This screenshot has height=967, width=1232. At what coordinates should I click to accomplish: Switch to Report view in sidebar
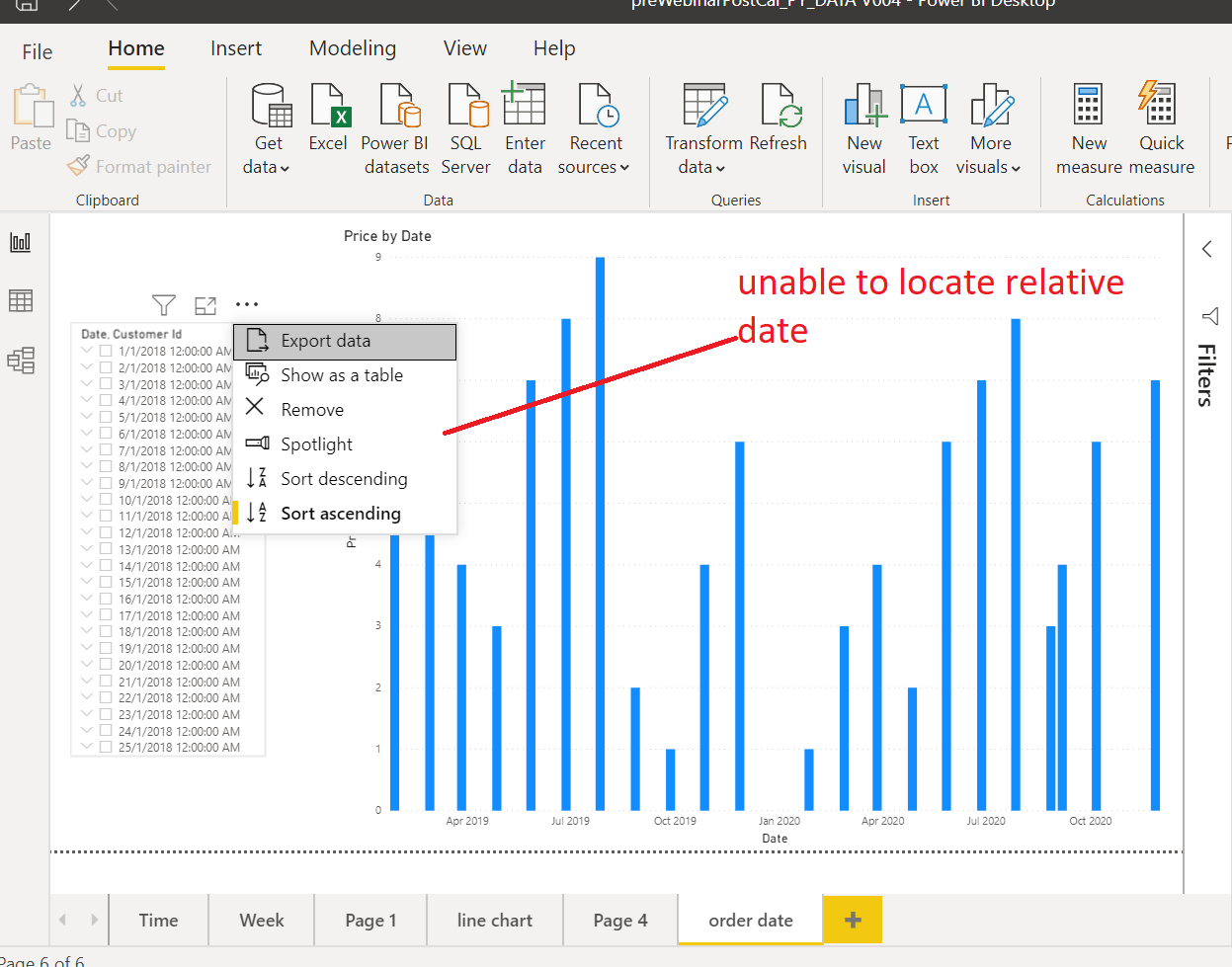pyautogui.click(x=21, y=242)
